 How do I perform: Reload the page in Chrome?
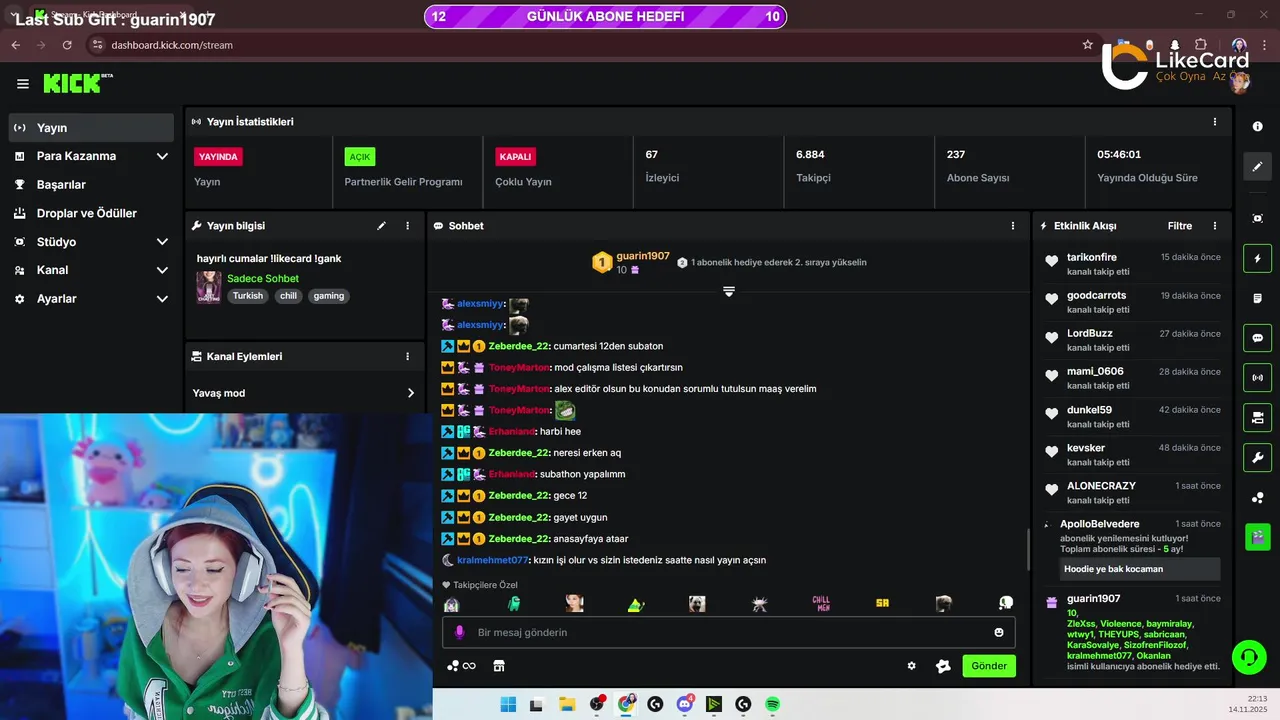pyautogui.click(x=67, y=45)
